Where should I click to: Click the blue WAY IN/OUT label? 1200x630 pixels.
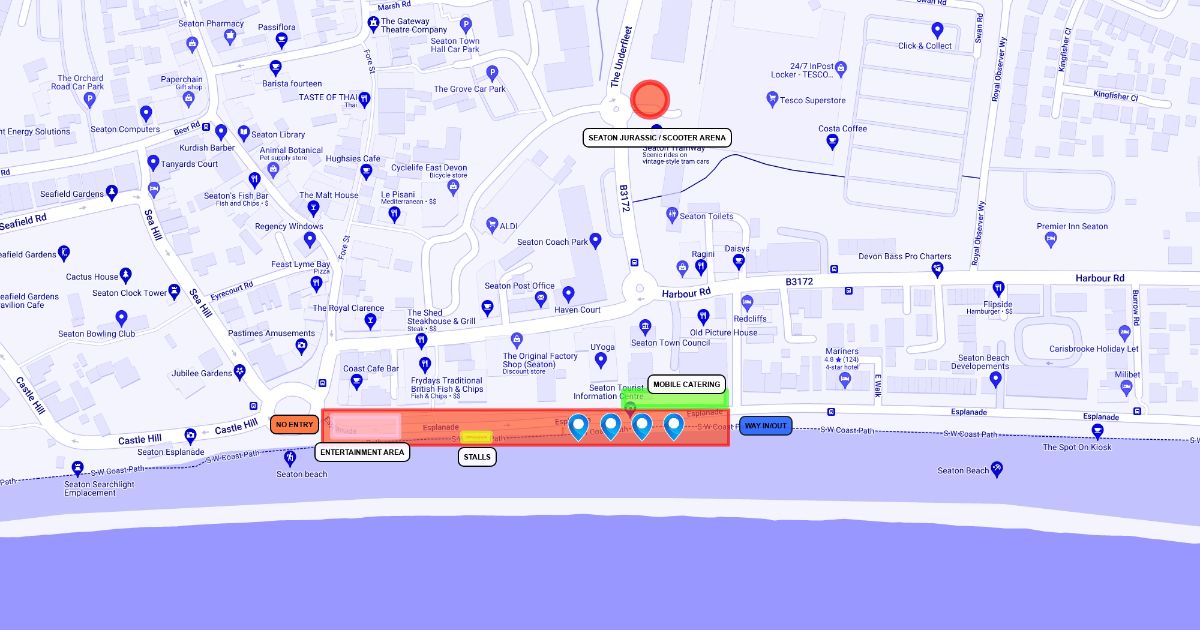coord(766,426)
